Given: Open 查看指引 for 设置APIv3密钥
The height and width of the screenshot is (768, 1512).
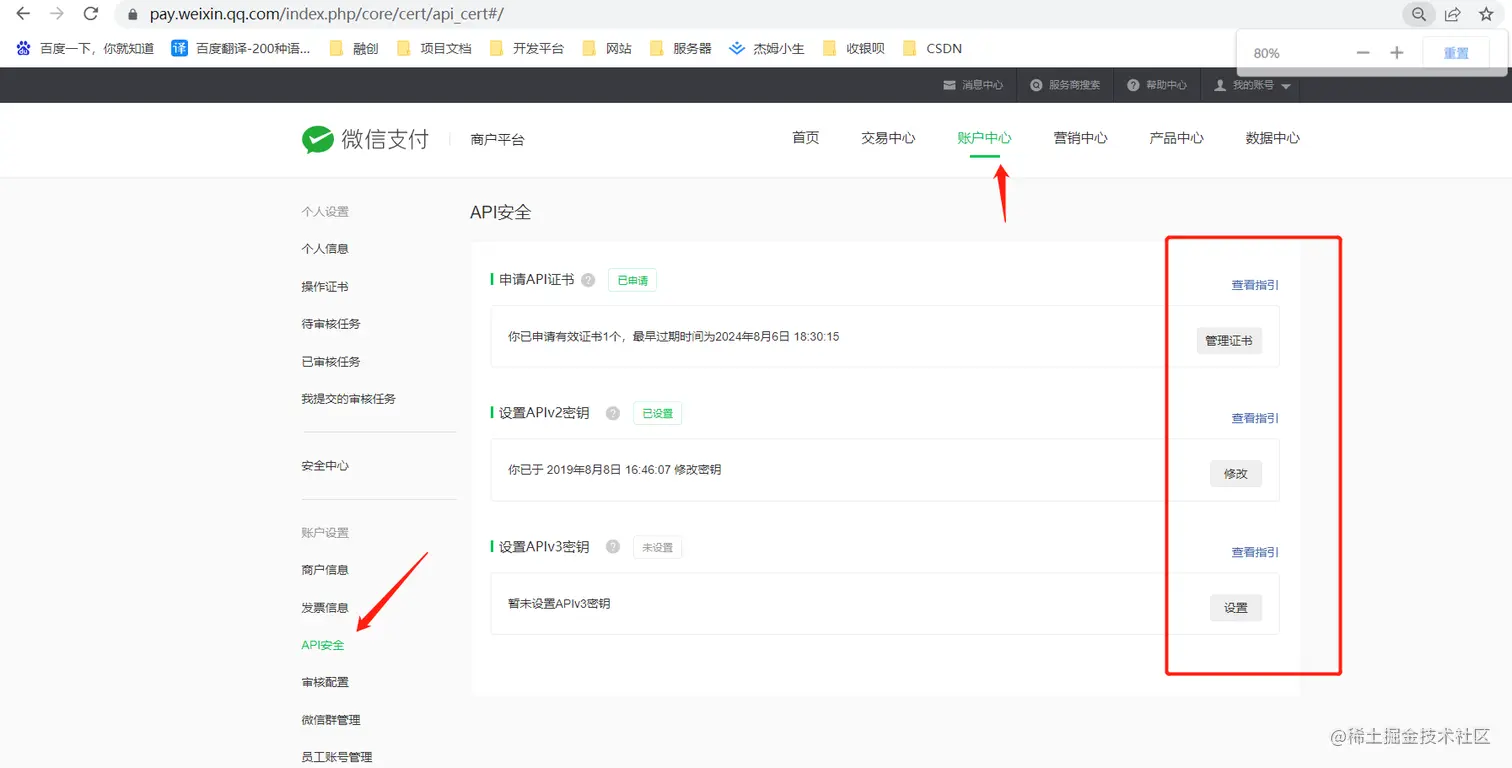Looking at the screenshot, I should pos(1255,552).
